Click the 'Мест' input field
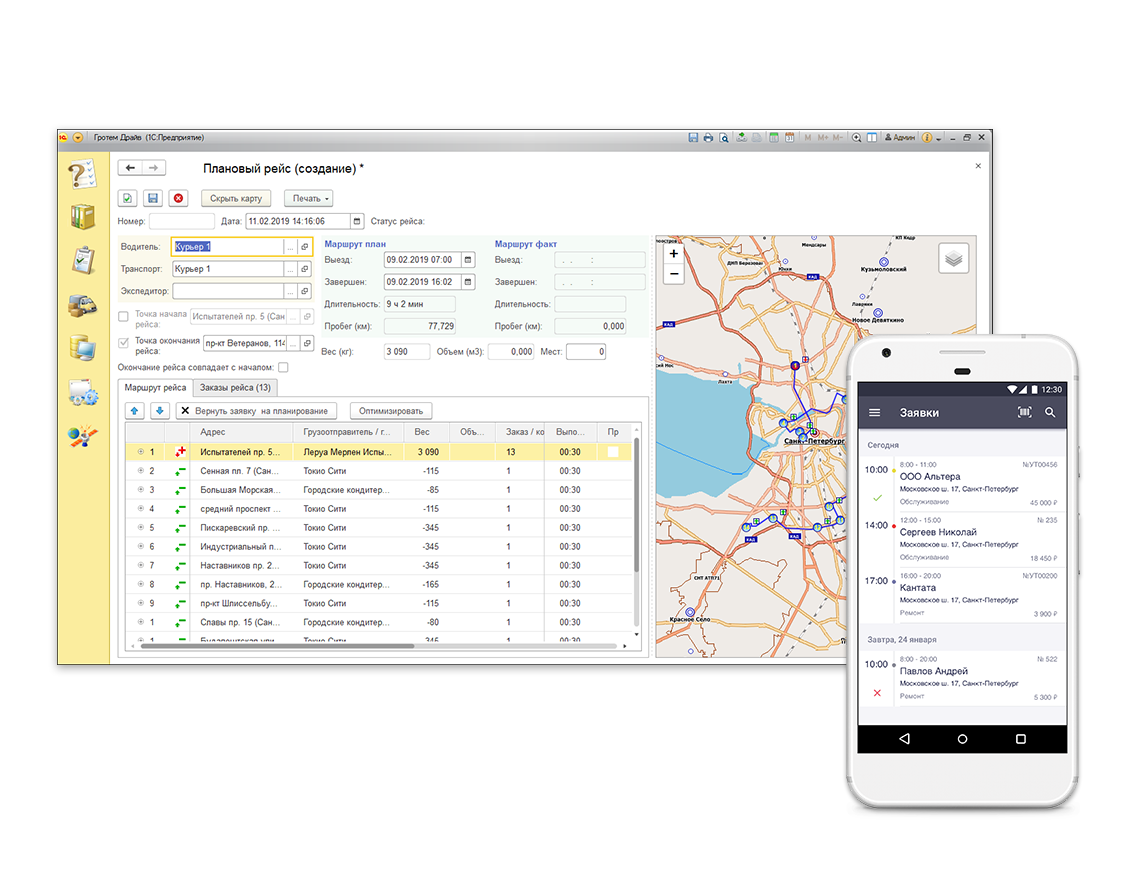Viewport: 1143px width, 895px height. pyautogui.click(x=586, y=351)
